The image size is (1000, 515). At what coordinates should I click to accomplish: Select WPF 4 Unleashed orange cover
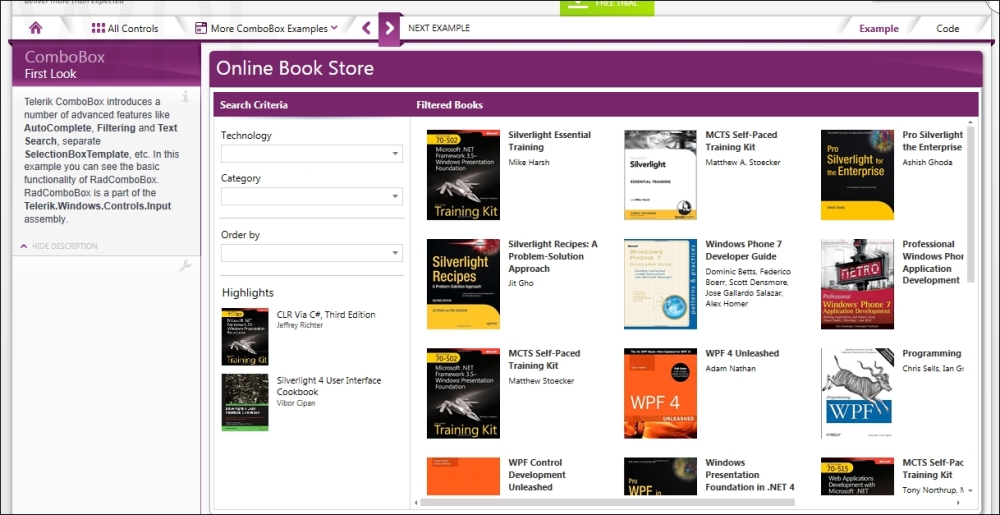click(x=660, y=393)
